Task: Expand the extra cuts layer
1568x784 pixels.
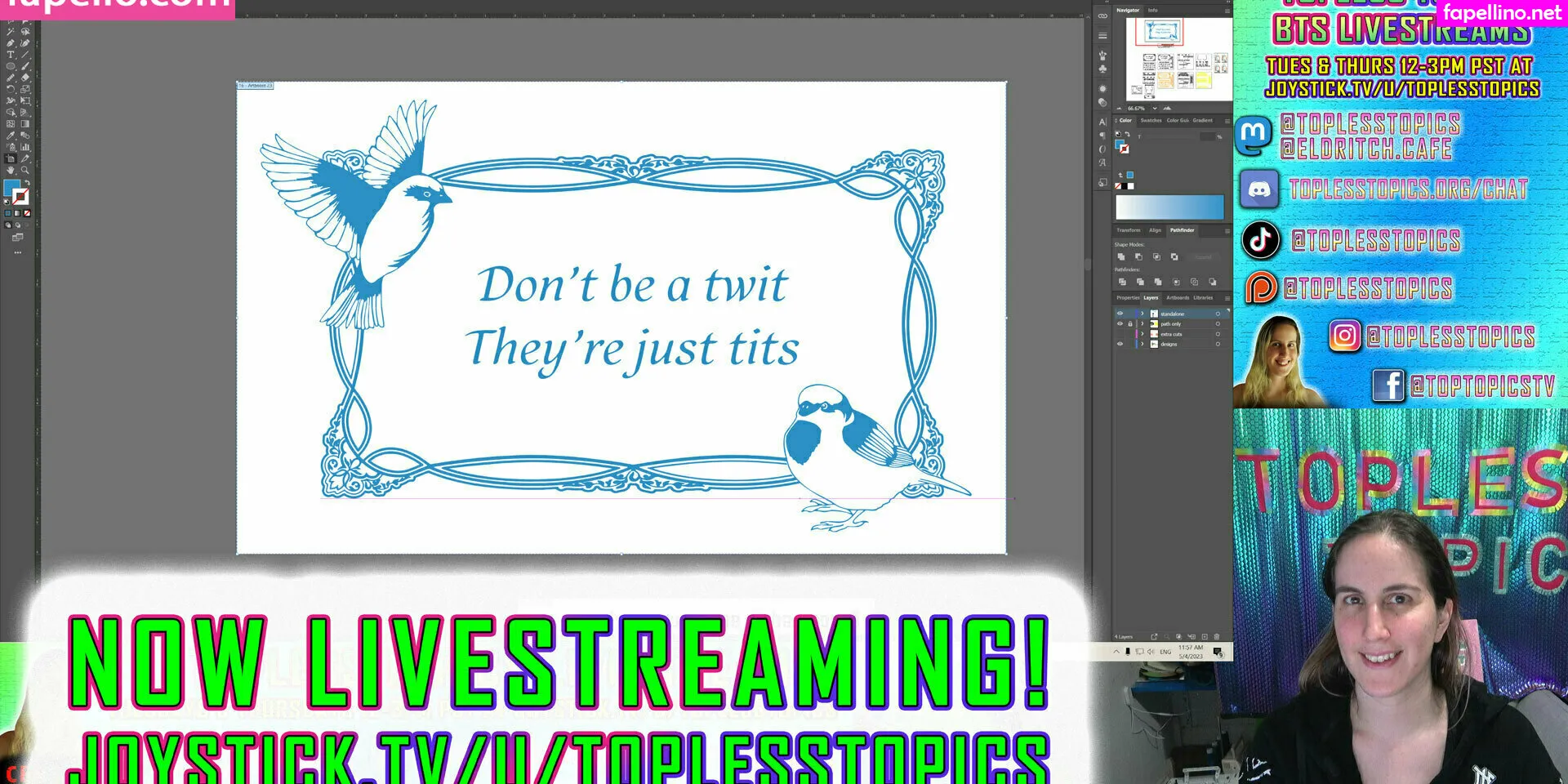Action: click(1142, 334)
